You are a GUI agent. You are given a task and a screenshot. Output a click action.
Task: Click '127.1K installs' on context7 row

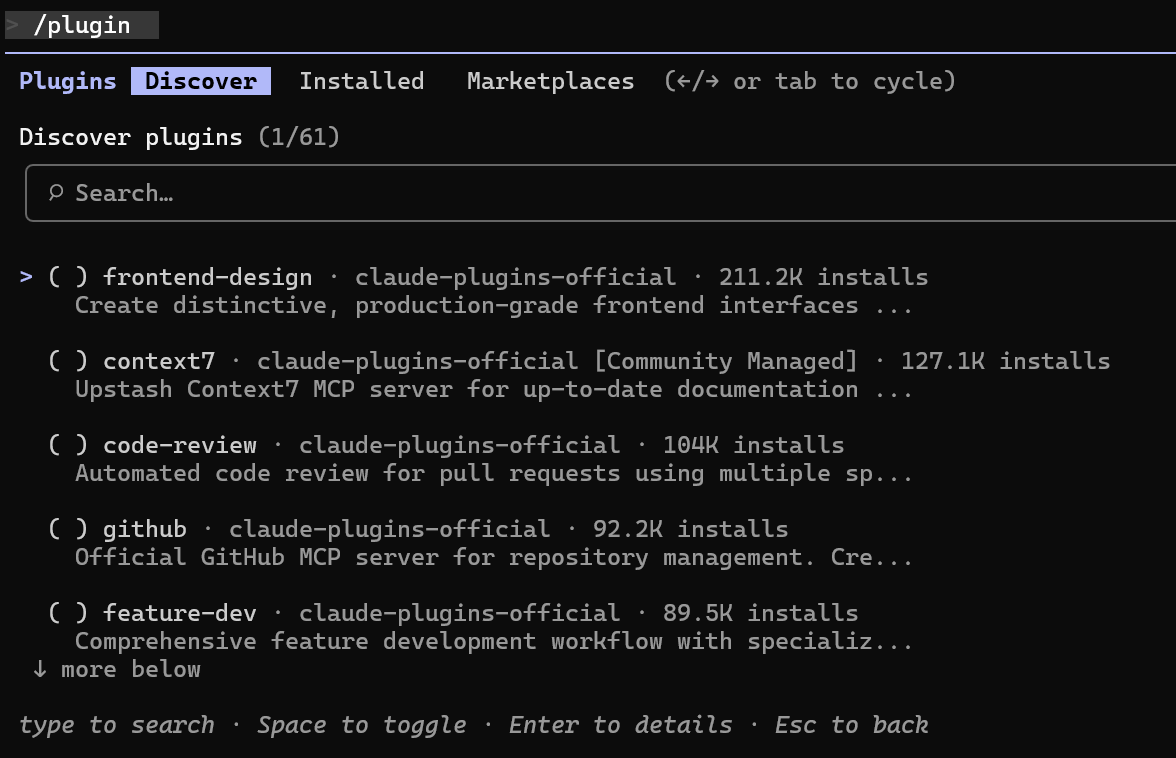(1005, 361)
